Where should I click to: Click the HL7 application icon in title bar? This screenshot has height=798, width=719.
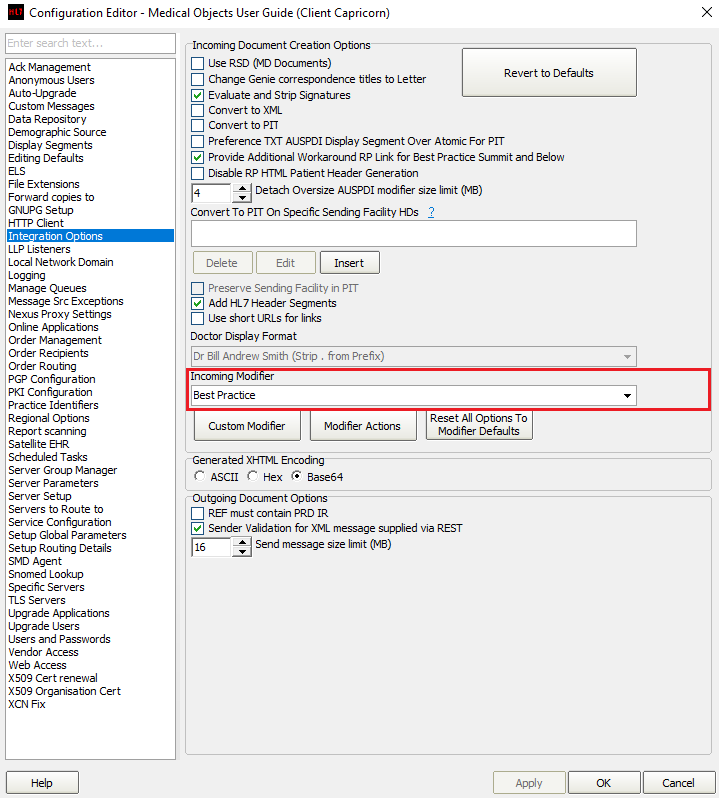(x=16, y=12)
